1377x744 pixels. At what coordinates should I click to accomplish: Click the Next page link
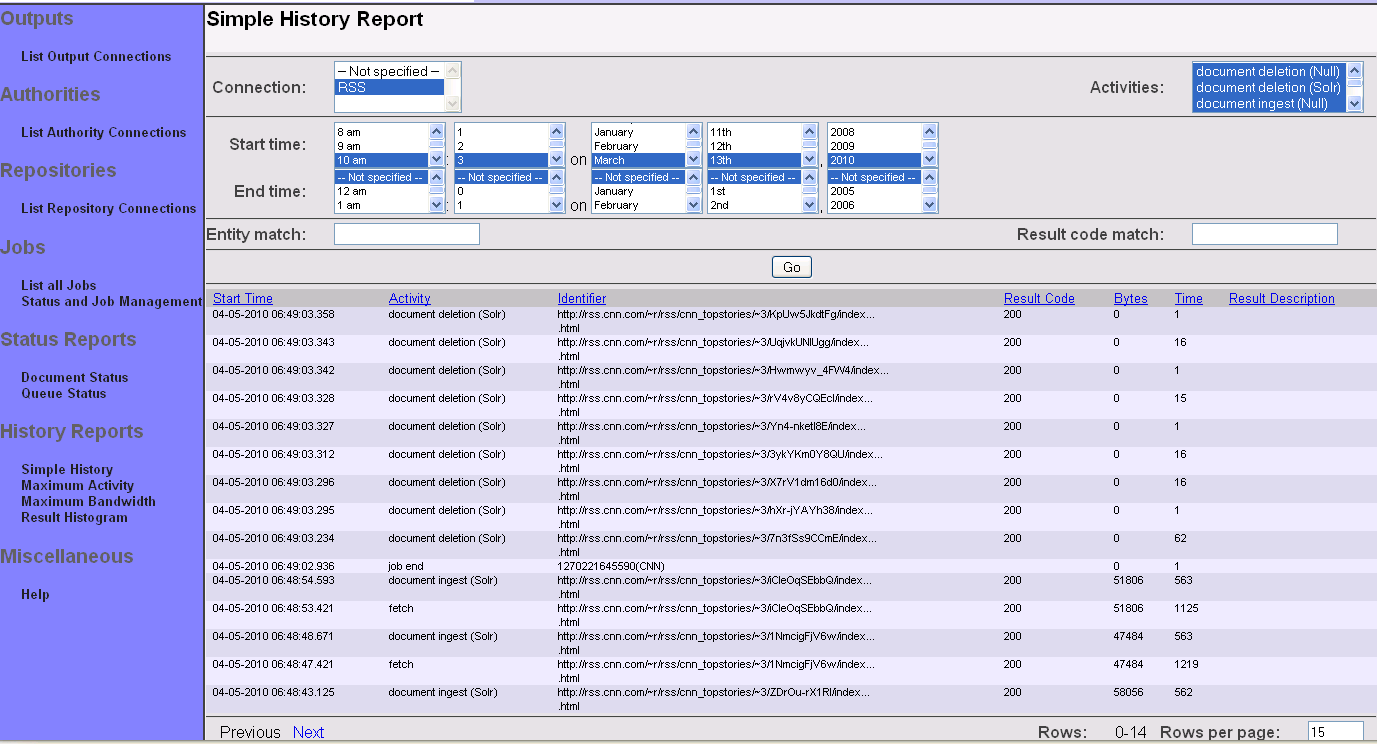click(x=308, y=732)
